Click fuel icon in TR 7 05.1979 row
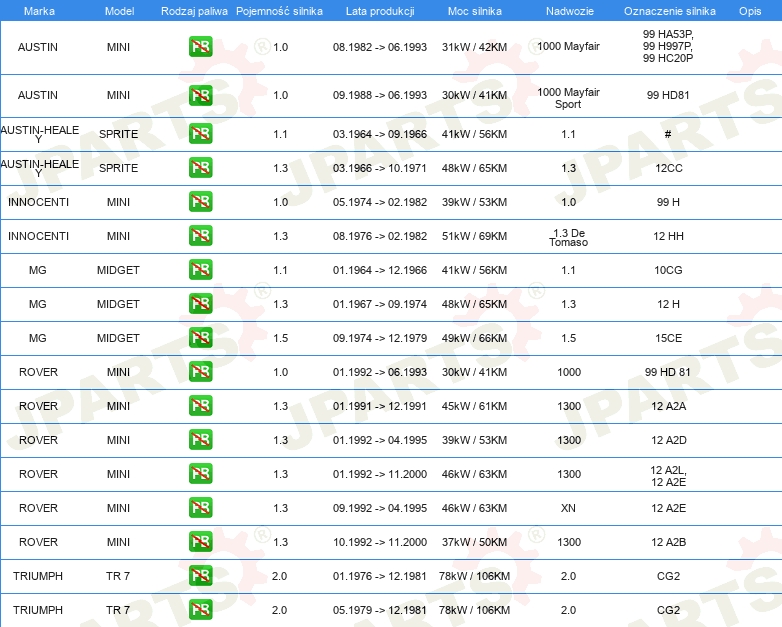The image size is (782, 627). (200, 610)
